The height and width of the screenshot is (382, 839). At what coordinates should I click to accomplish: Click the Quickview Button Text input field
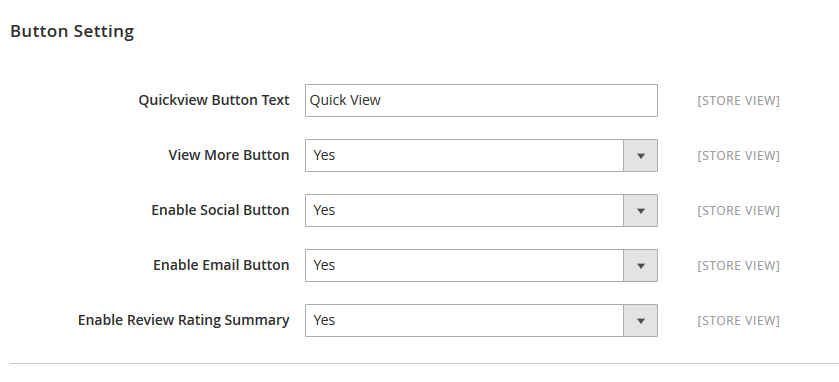click(x=481, y=100)
